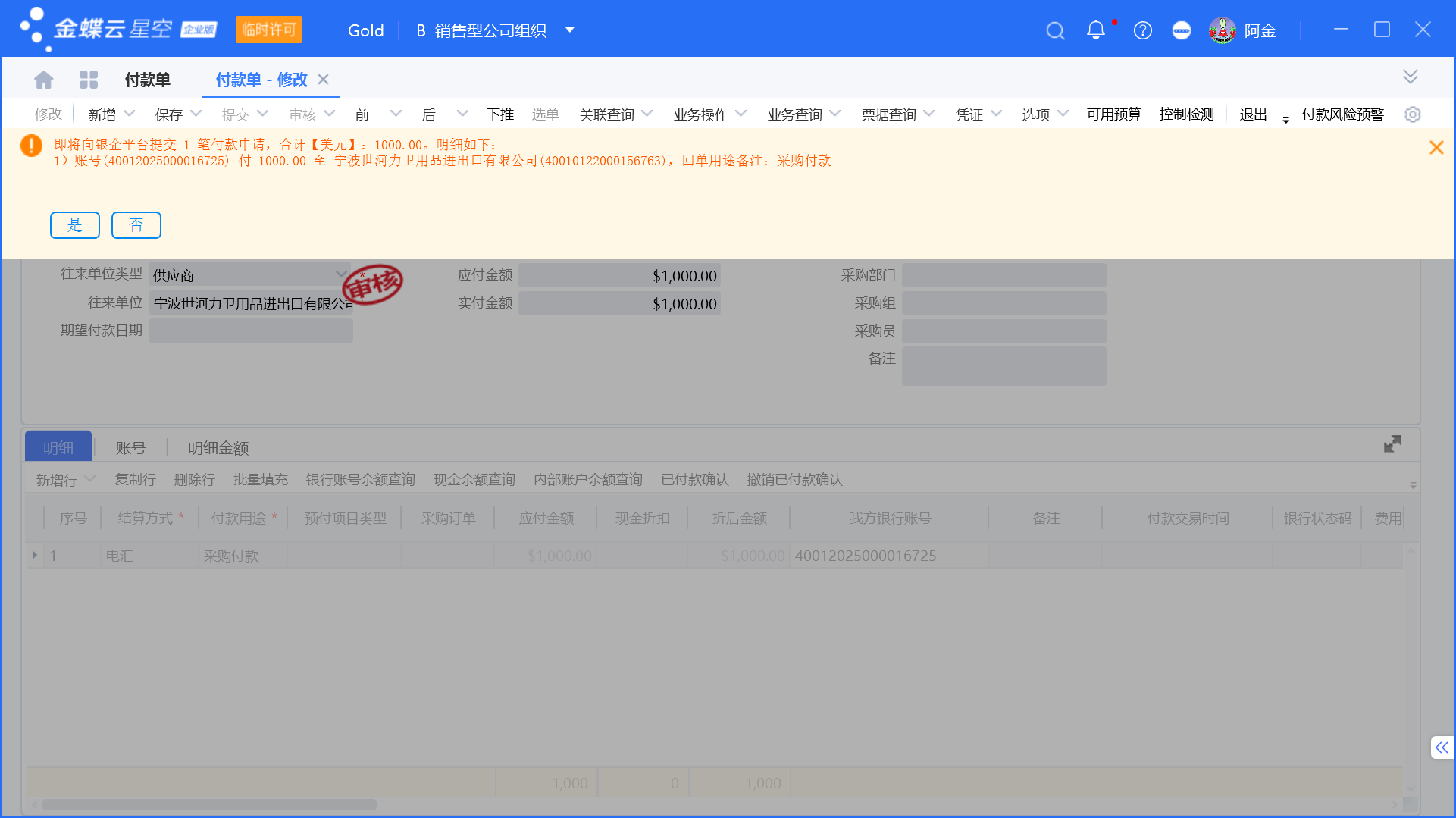Click 下推 in the toolbar
Image resolution: width=1456 pixels, height=818 pixels.
click(x=500, y=114)
